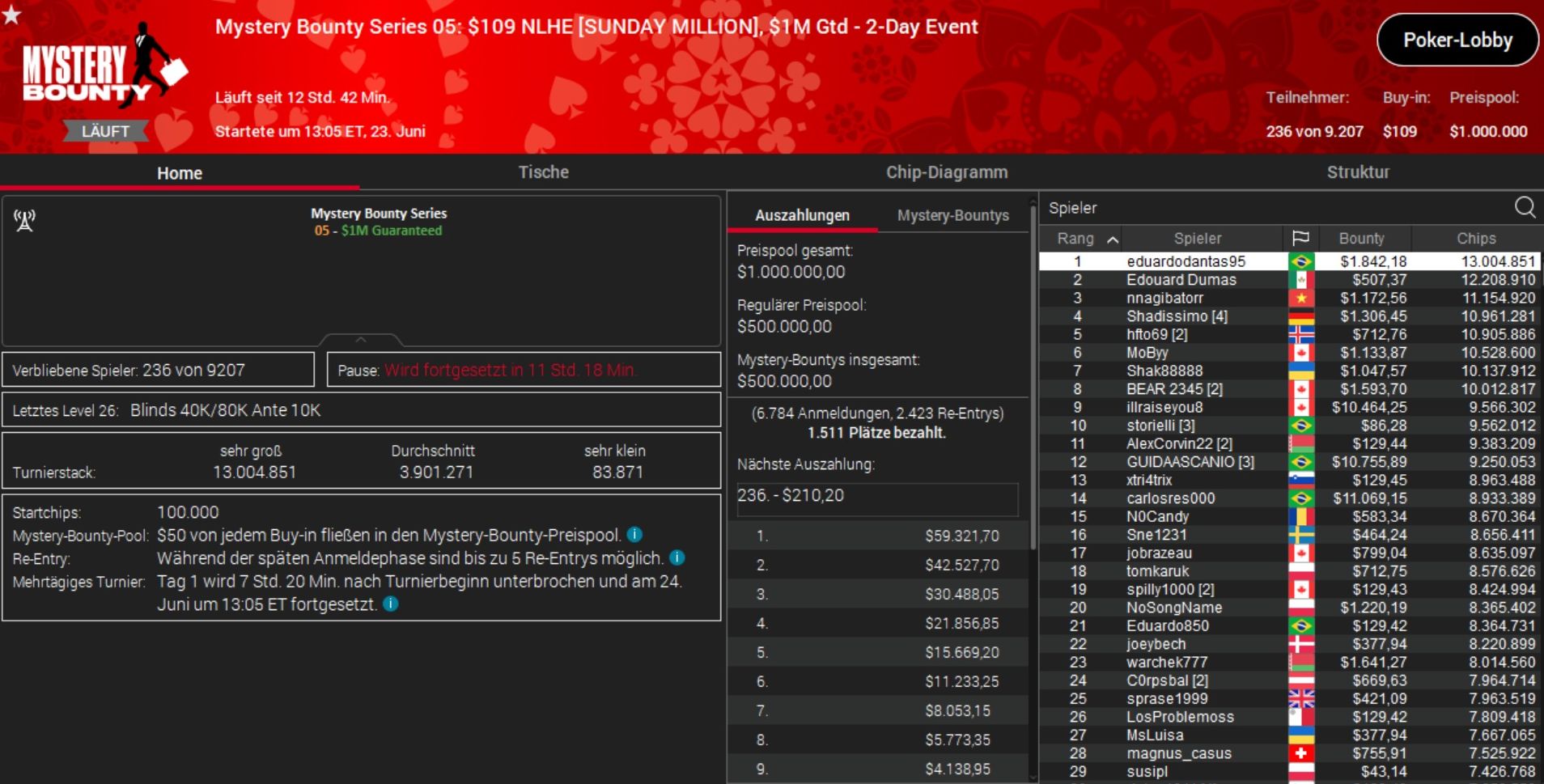
Task: Click the Sweden flag next to Sne1231
Action: pos(1301,535)
